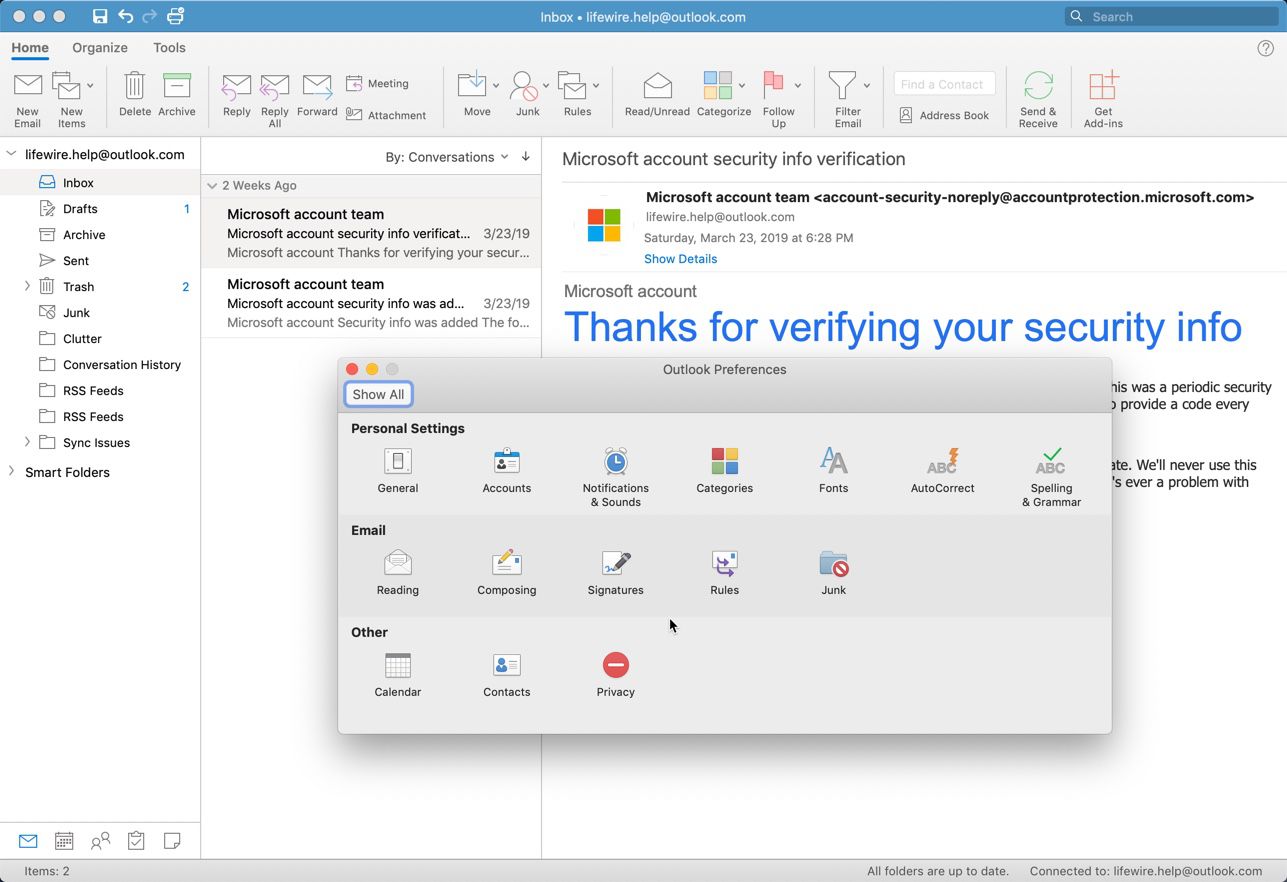The height and width of the screenshot is (882, 1287).
Task: Open Junk dropdown arrow in ribbon
Action: (546, 86)
